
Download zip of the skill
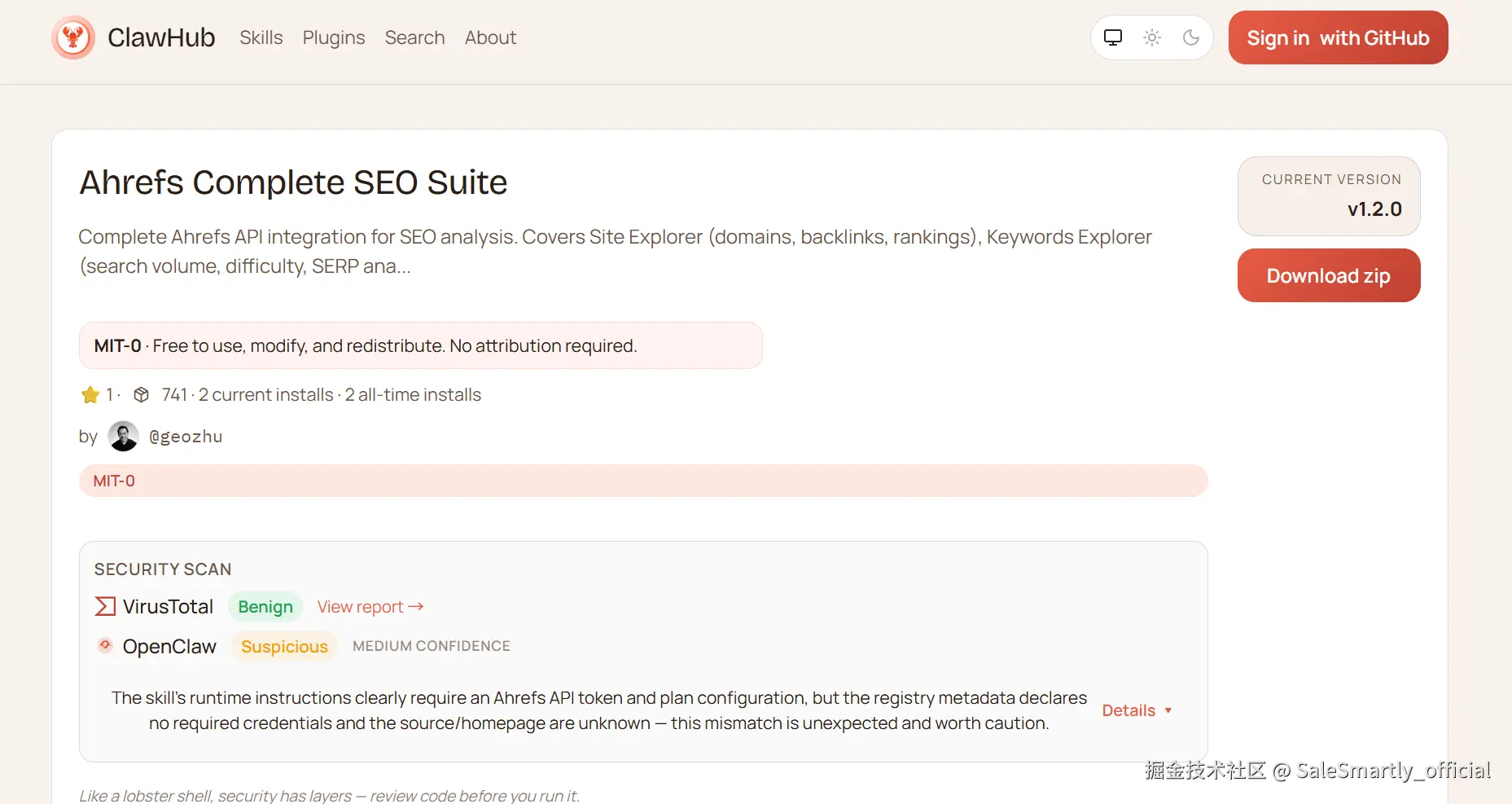(x=1328, y=276)
